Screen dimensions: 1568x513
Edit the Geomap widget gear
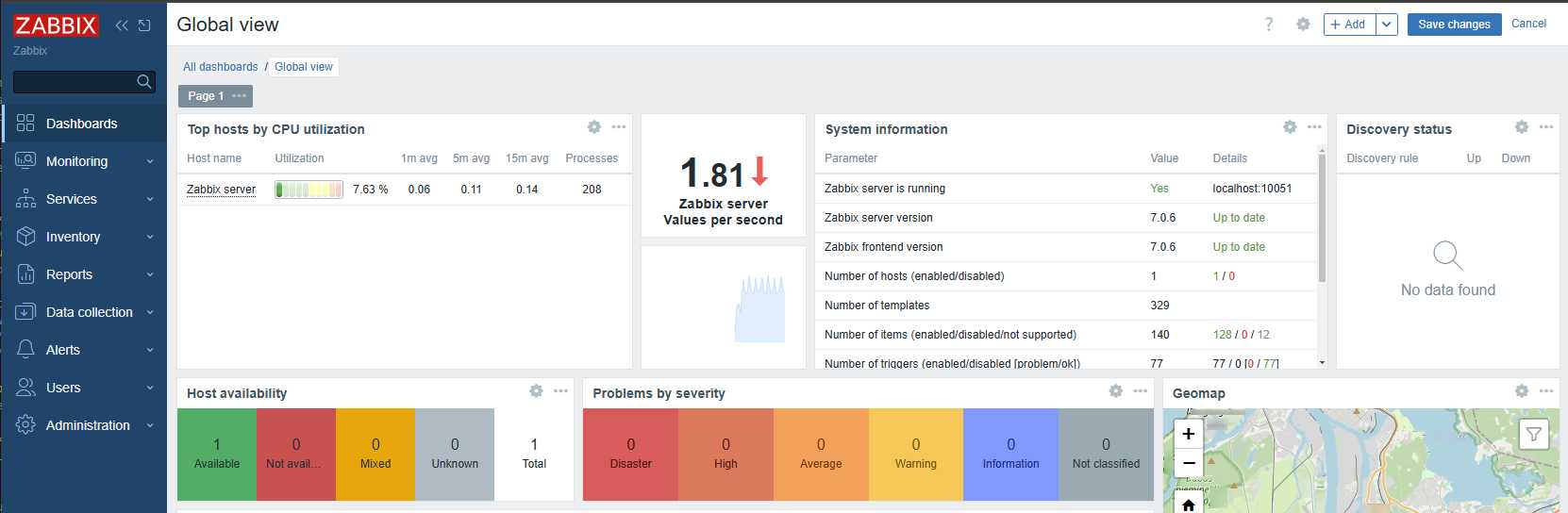coord(1522,390)
